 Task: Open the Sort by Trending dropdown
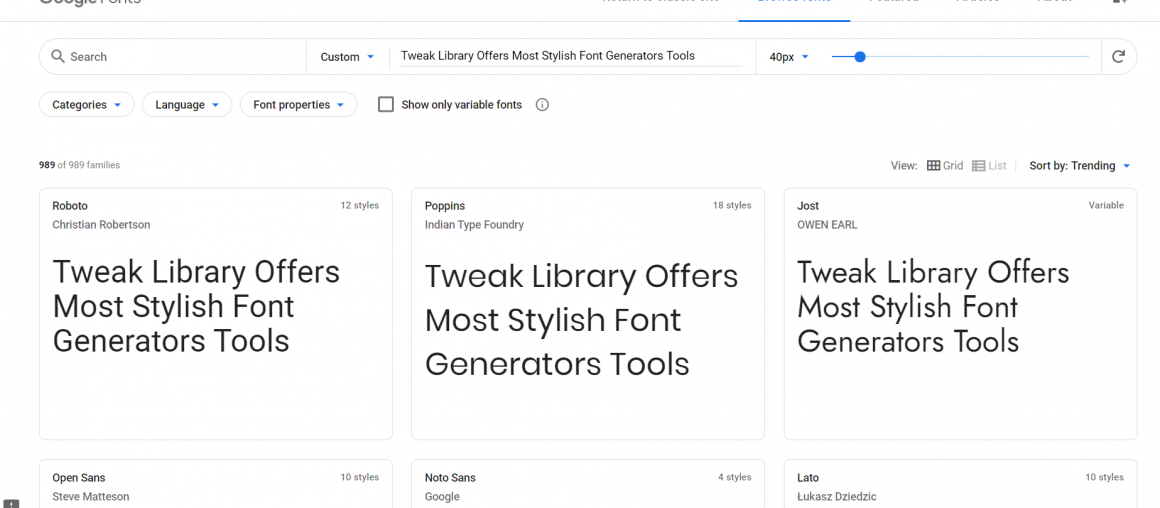click(x=1079, y=166)
